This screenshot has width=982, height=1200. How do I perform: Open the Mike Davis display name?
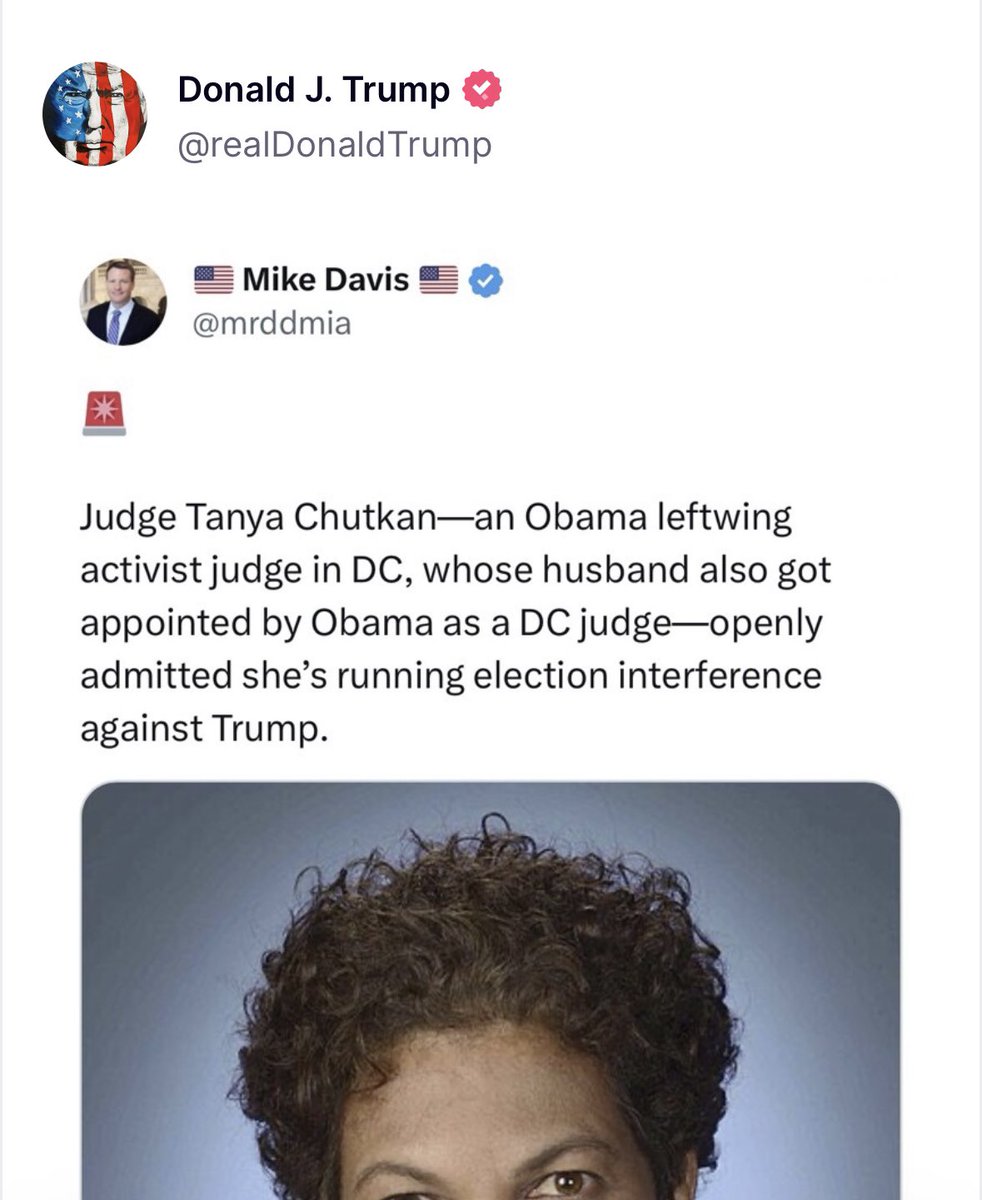(x=325, y=281)
